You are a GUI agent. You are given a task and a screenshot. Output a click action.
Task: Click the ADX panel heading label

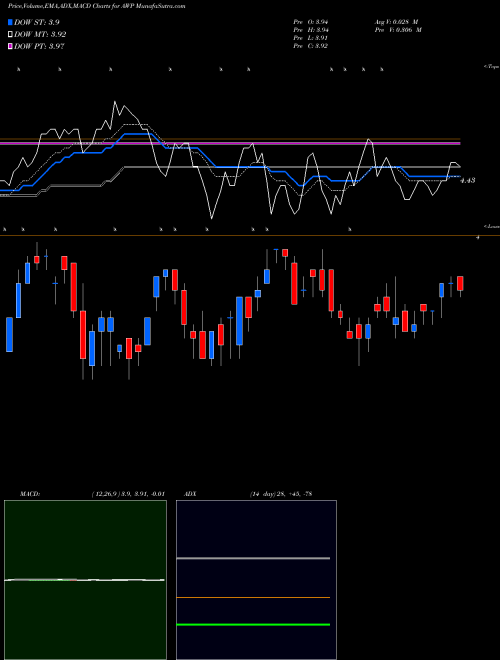click(x=189, y=493)
